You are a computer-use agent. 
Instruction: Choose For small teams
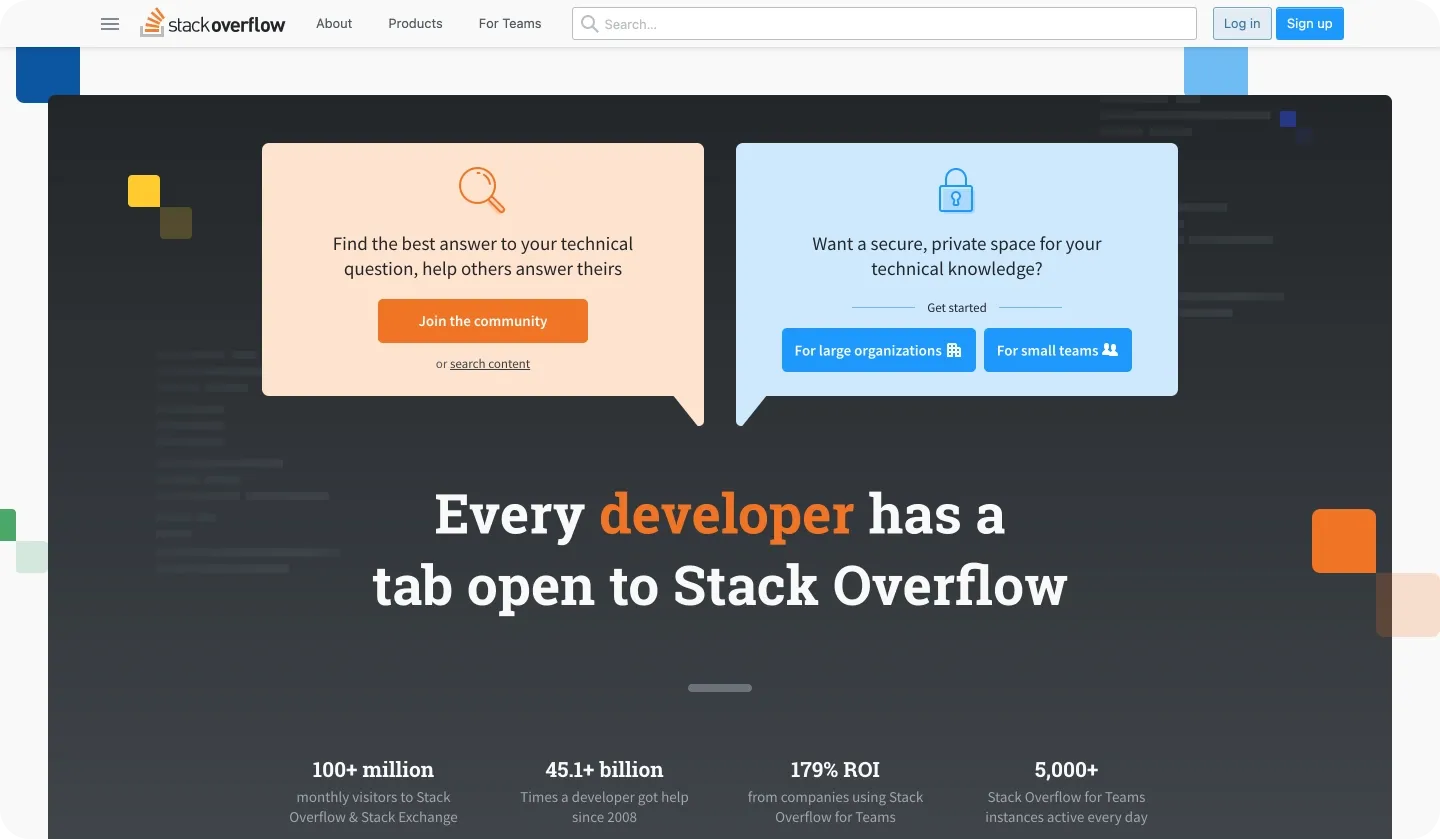[x=1057, y=350]
